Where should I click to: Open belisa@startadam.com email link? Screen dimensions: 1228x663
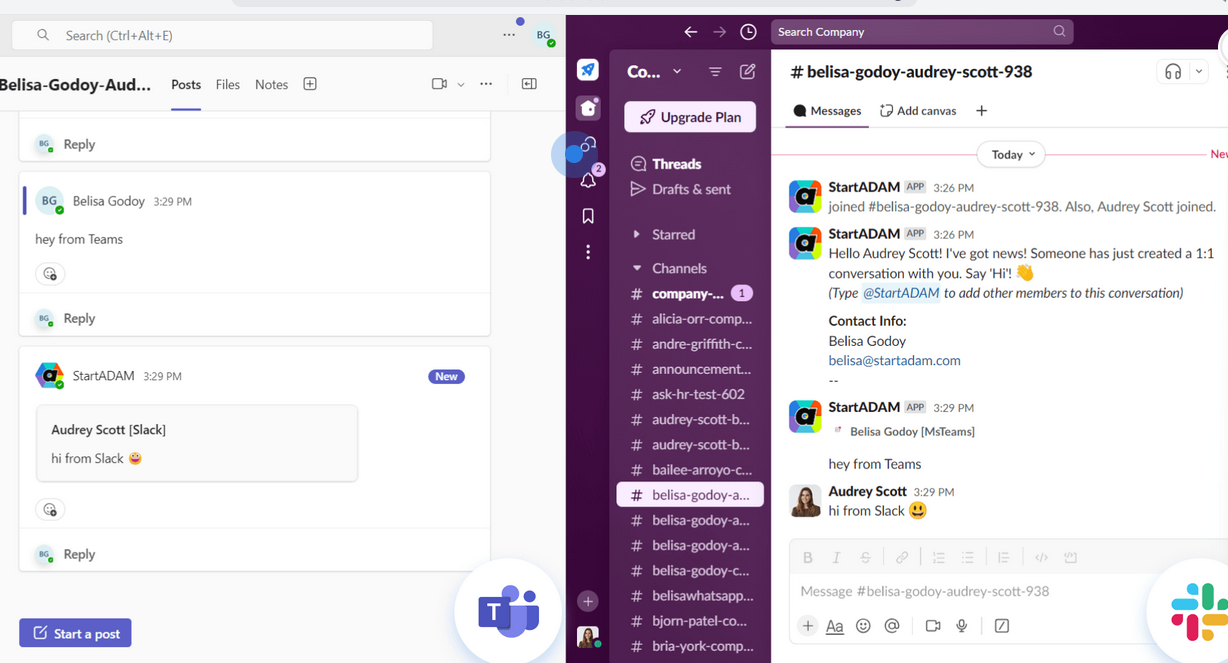point(894,360)
